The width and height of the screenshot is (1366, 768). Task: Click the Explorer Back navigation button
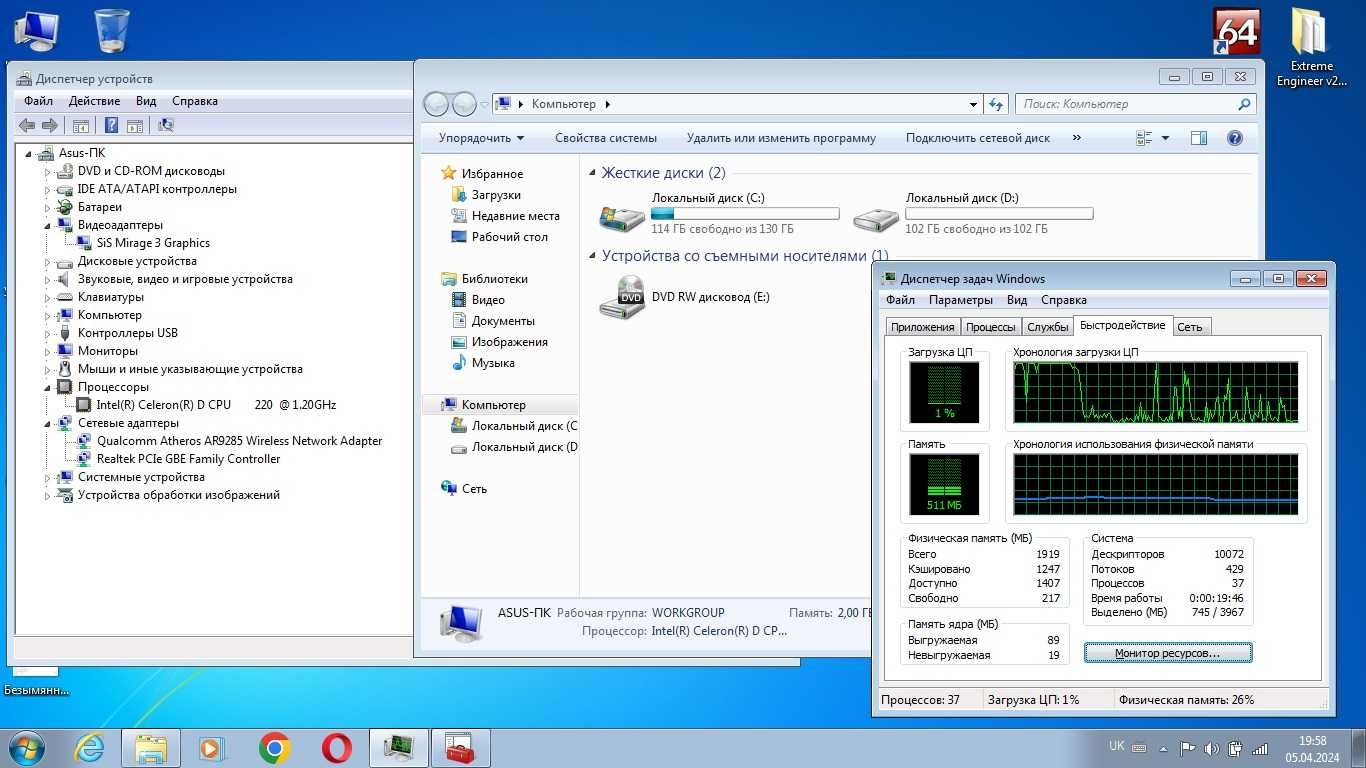[x=436, y=104]
